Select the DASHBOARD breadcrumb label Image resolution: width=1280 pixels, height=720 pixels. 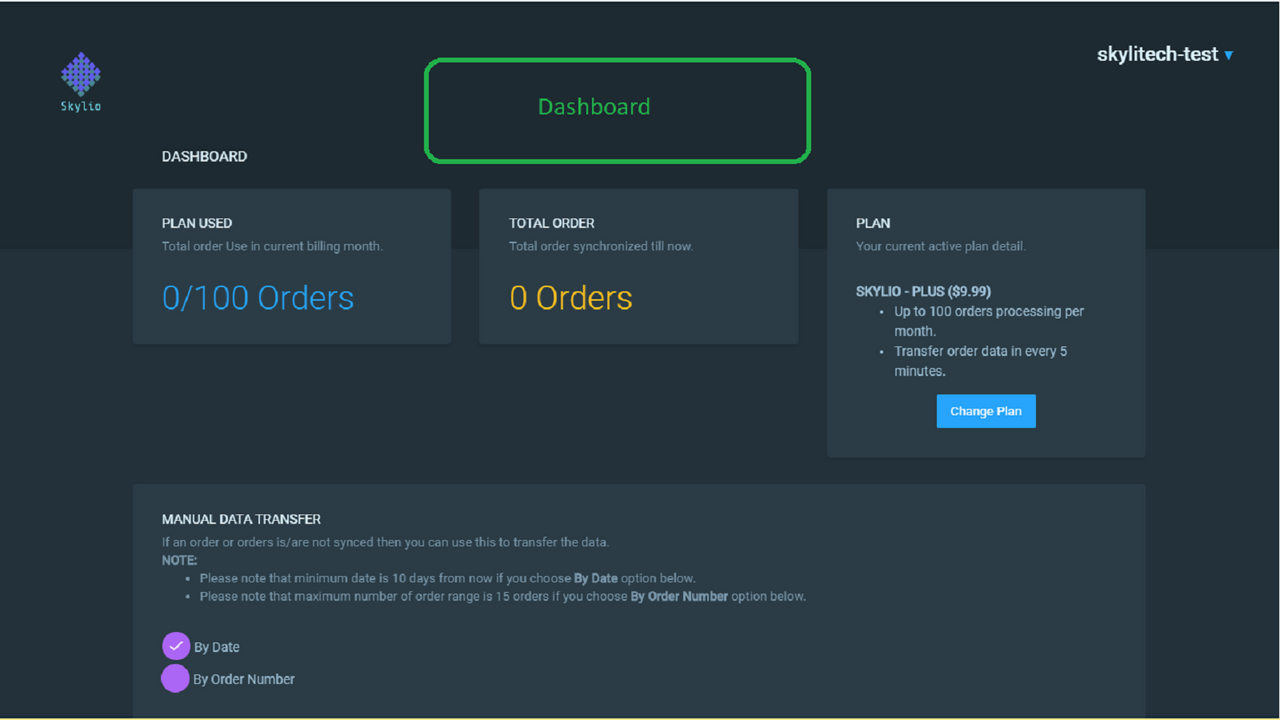[204, 156]
